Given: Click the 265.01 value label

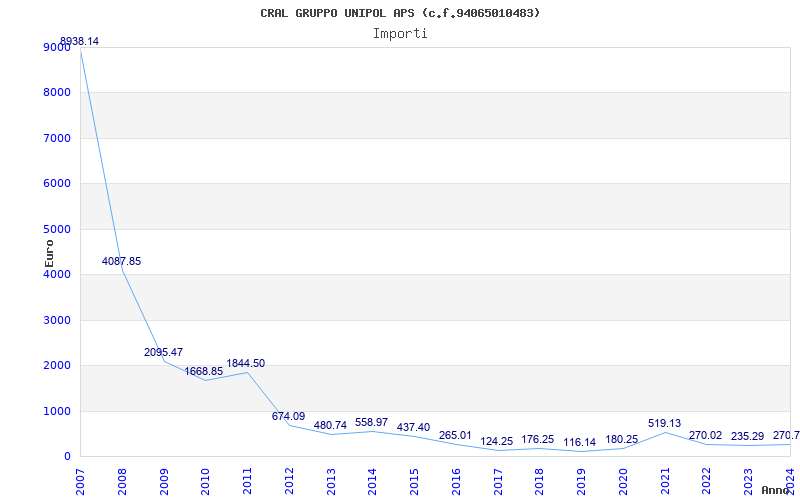Looking at the screenshot, I should point(455,436).
